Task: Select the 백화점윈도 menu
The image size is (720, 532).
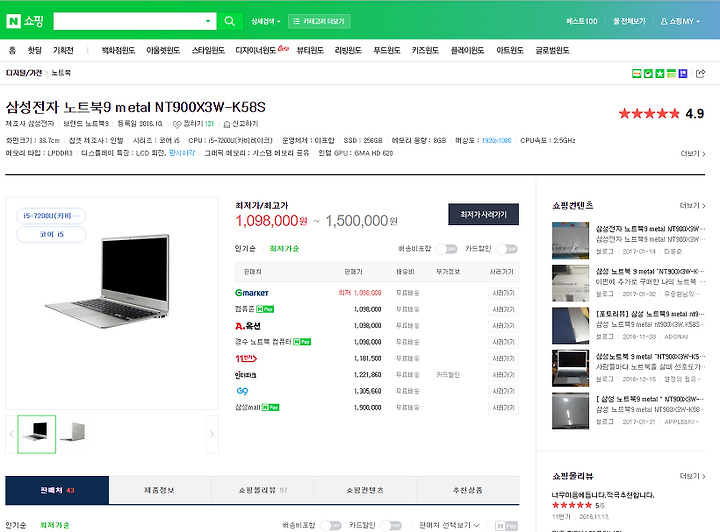Action: click(118, 50)
